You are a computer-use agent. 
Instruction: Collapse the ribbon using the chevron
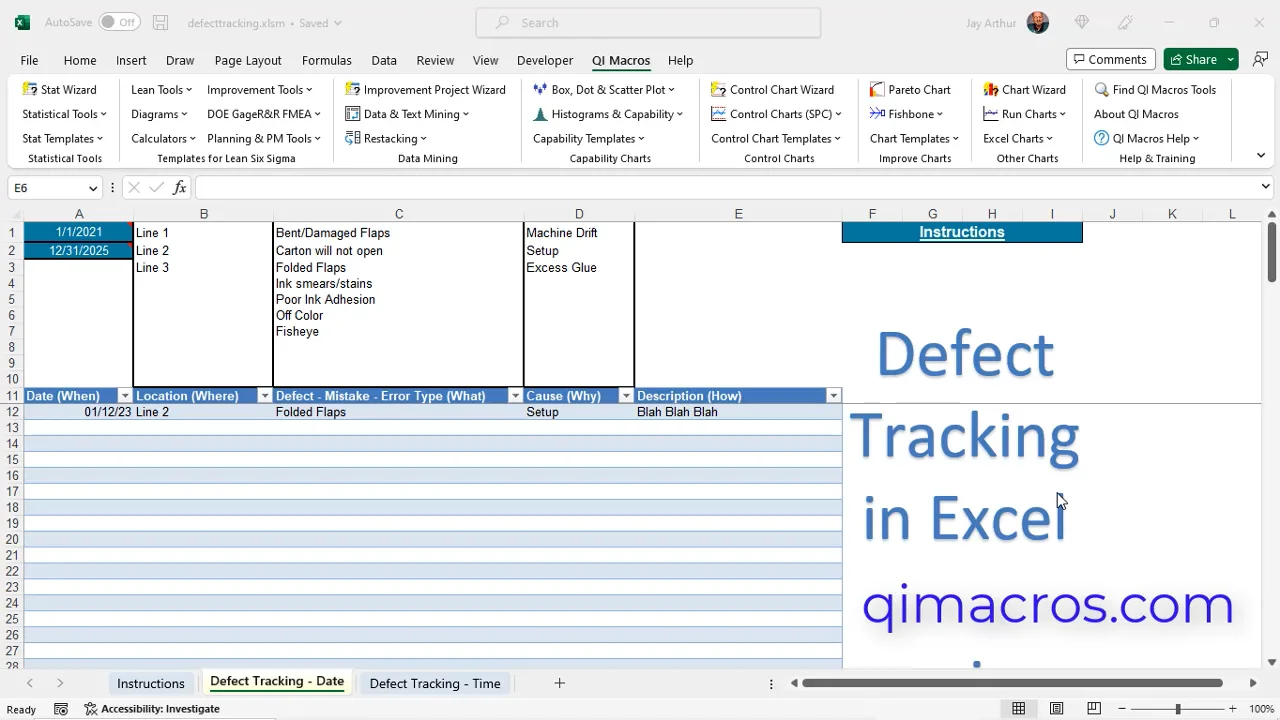tap(1260, 155)
